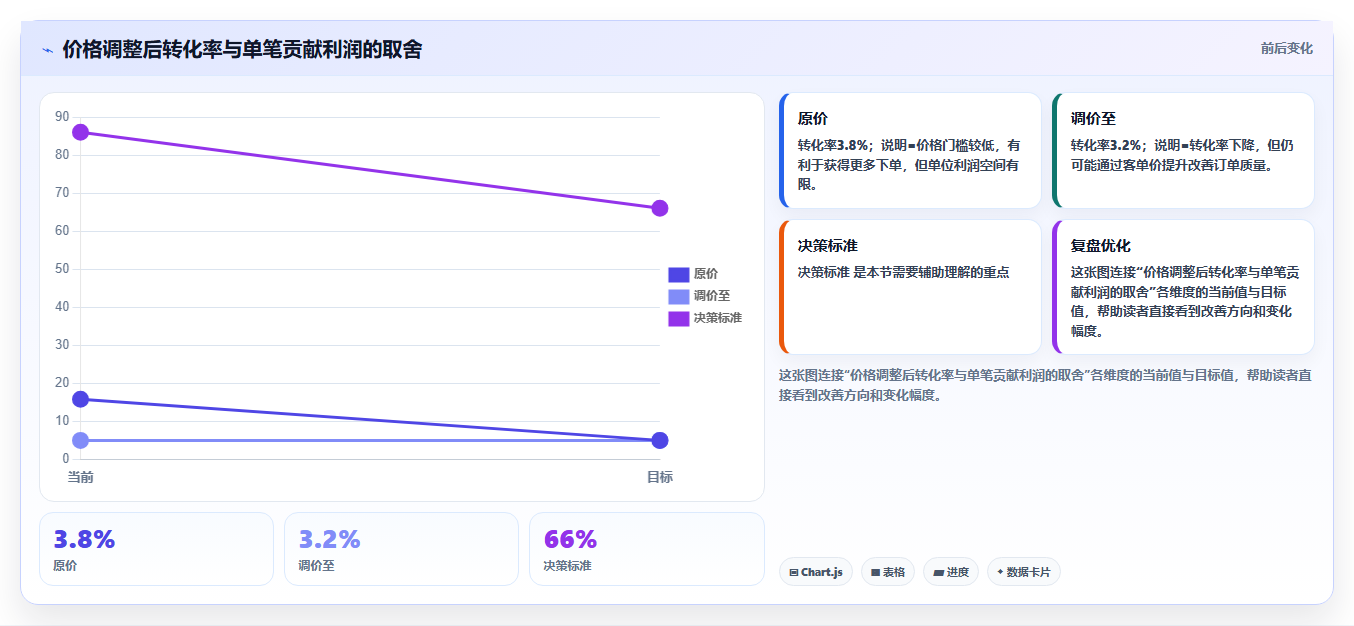This screenshot has width=1354, height=626.
Task: Open the 调价至 description card
Action: click(x=1183, y=151)
